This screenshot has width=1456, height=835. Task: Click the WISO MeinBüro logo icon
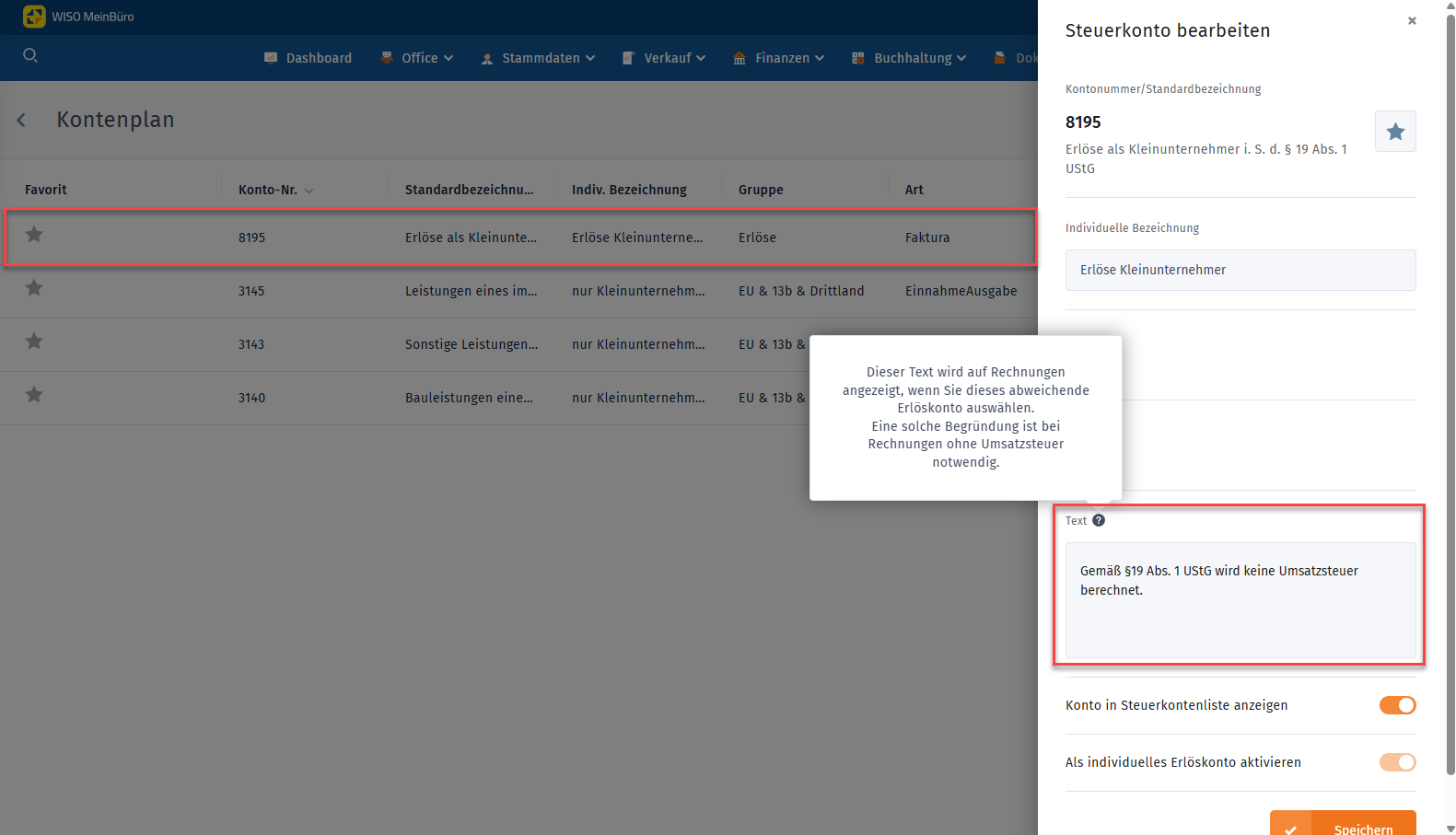(x=34, y=17)
